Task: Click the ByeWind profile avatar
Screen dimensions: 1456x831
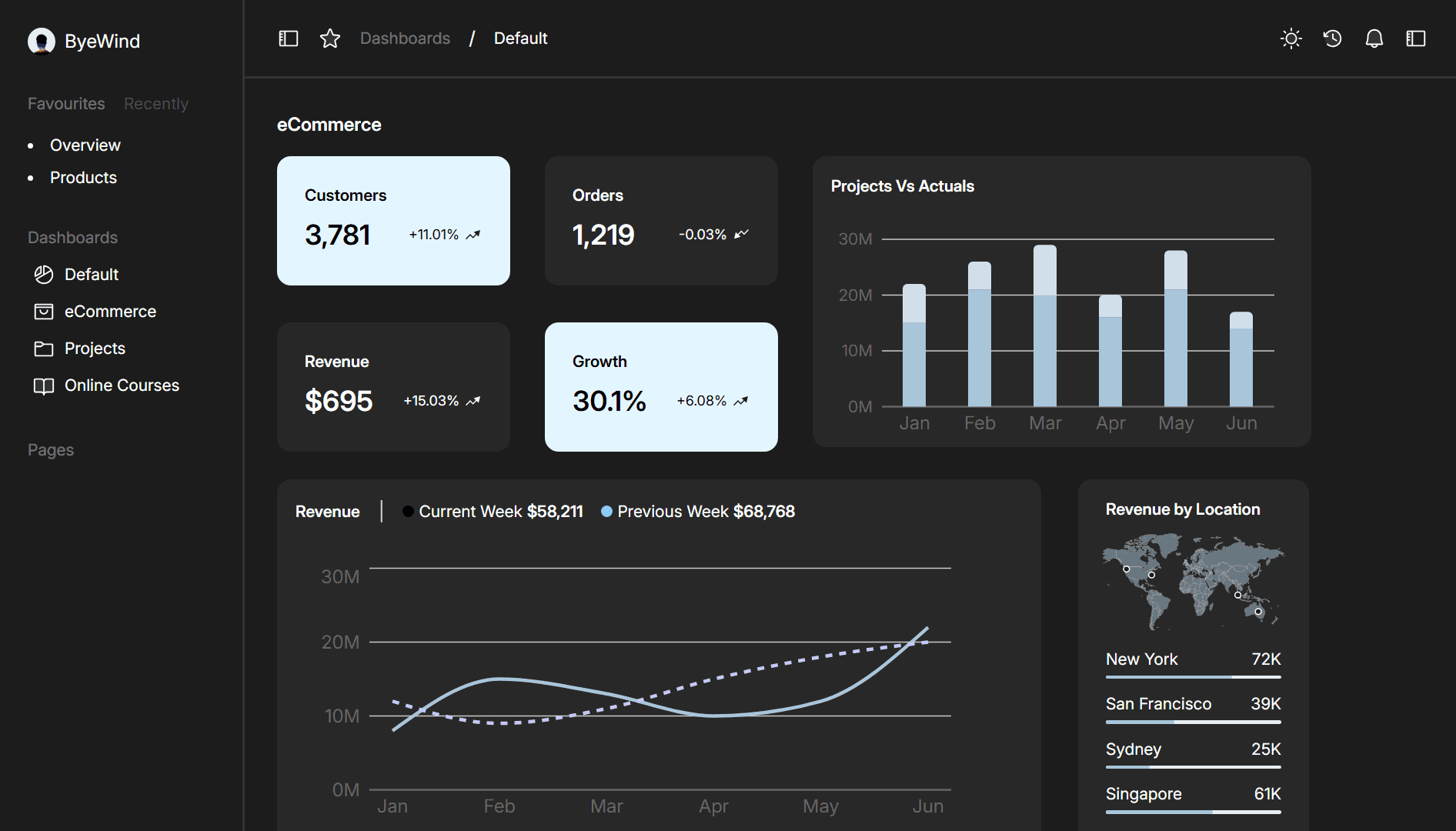Action: (42, 41)
